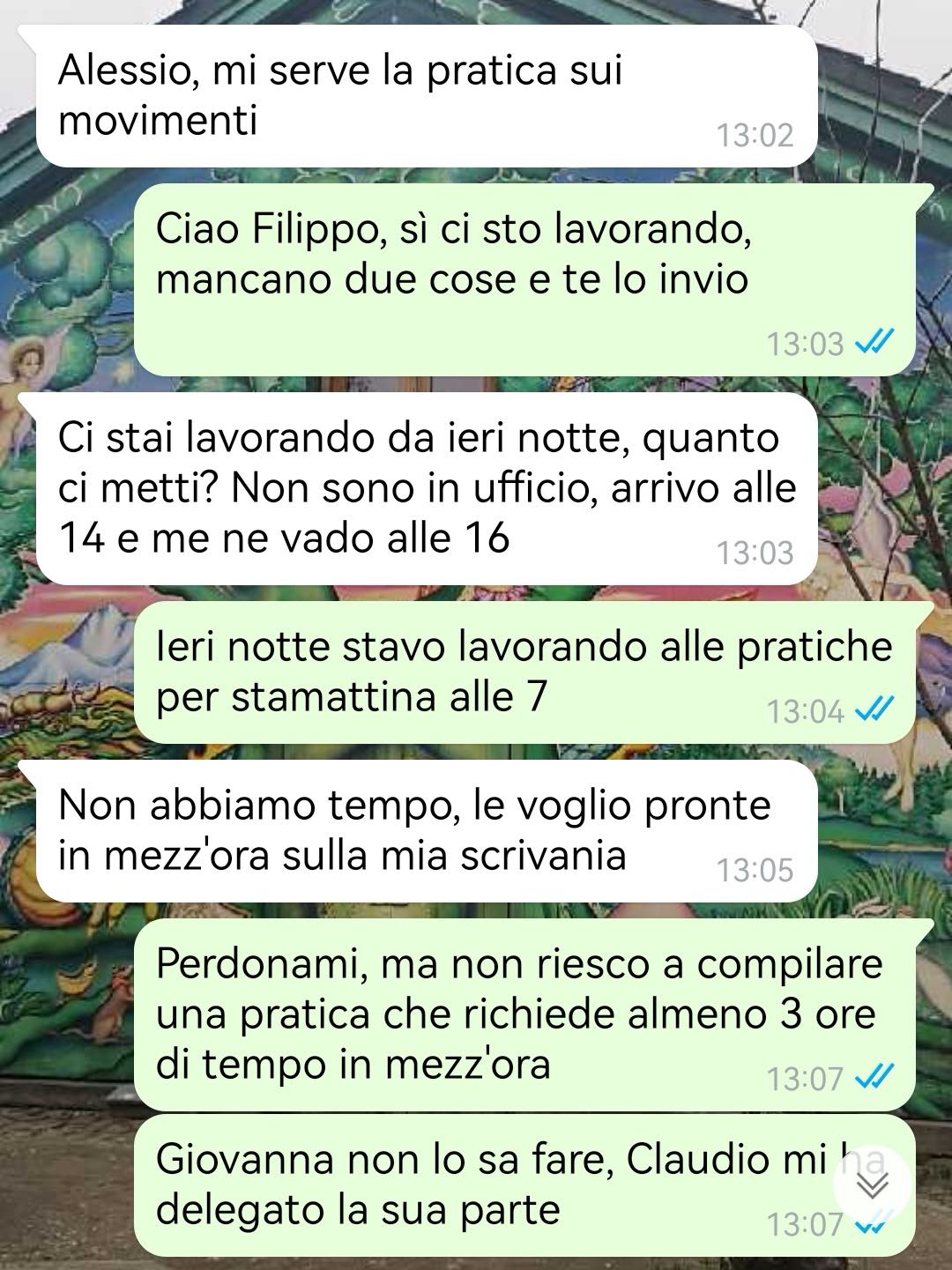Tap the 'Ci stai lavorando da ieri notte' bubble
Viewport: 952px width, 1270px height.
(427, 488)
